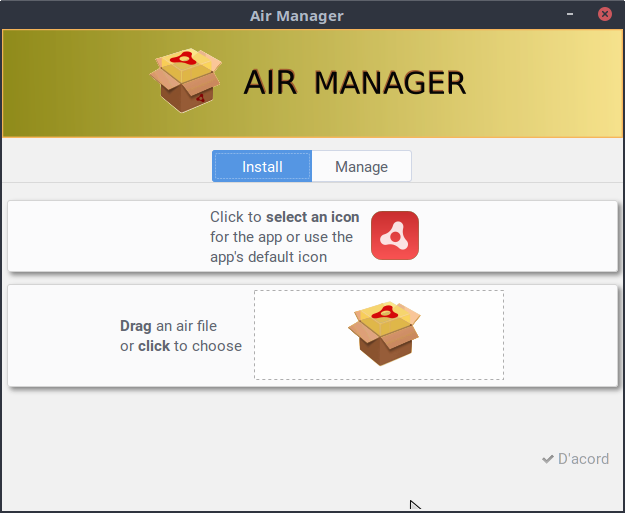Click the AIR MANAGER header title text
Screen dimensions: 625x513
tap(354, 83)
